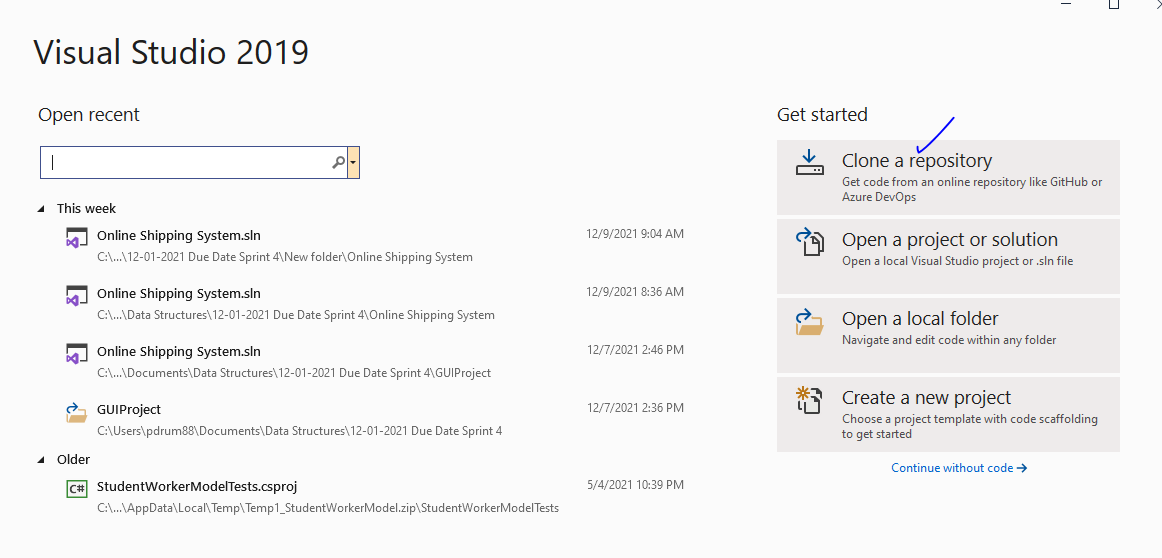This screenshot has height=558, width=1162.
Task: Click the Clone a repository button
Action: (948, 178)
